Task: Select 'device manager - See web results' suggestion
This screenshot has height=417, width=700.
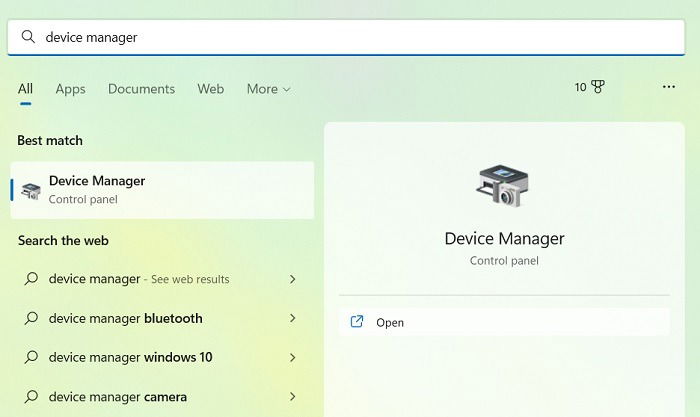Action: pyautogui.click(x=162, y=279)
